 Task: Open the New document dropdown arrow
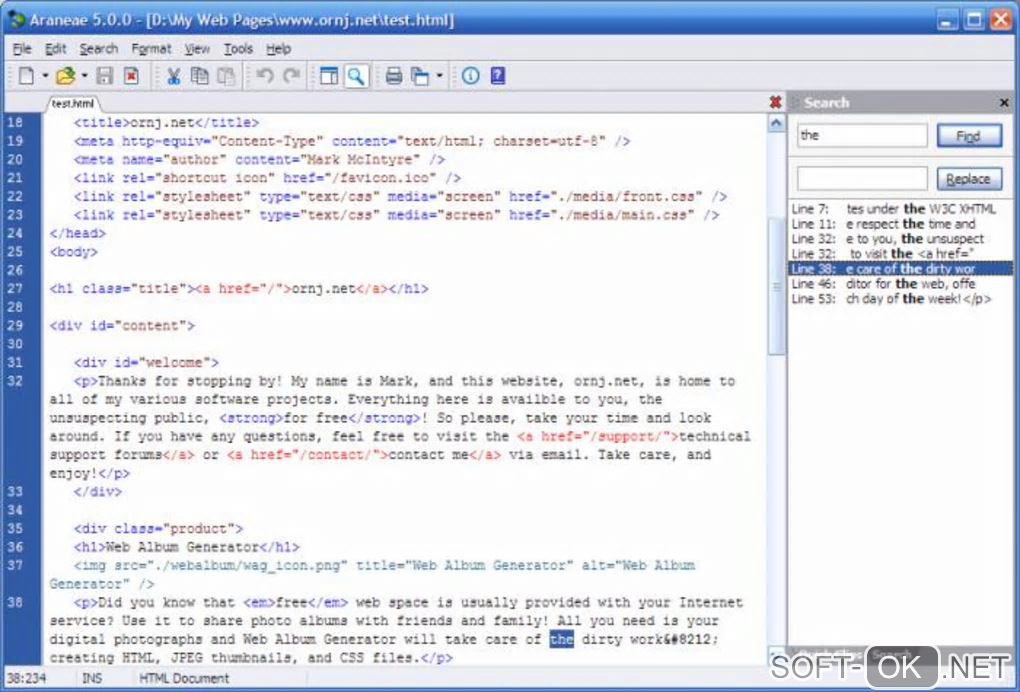(45, 76)
